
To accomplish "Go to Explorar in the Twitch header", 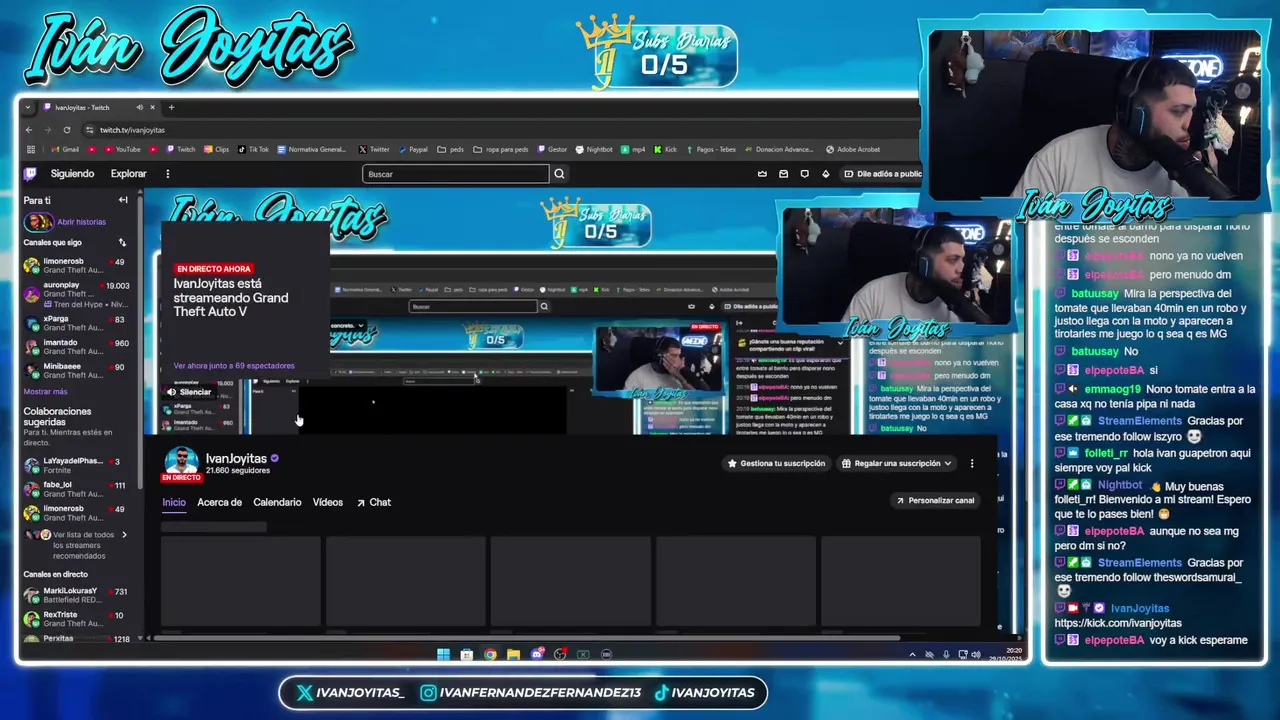I will point(128,174).
